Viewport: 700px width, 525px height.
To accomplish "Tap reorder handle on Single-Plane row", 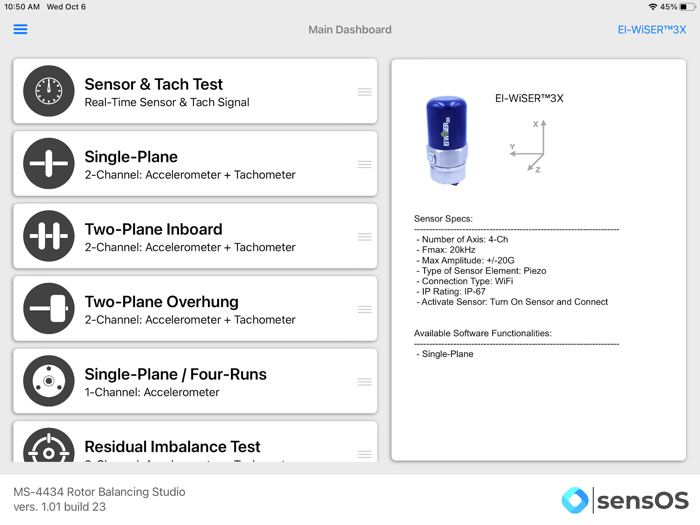I will tap(364, 164).
